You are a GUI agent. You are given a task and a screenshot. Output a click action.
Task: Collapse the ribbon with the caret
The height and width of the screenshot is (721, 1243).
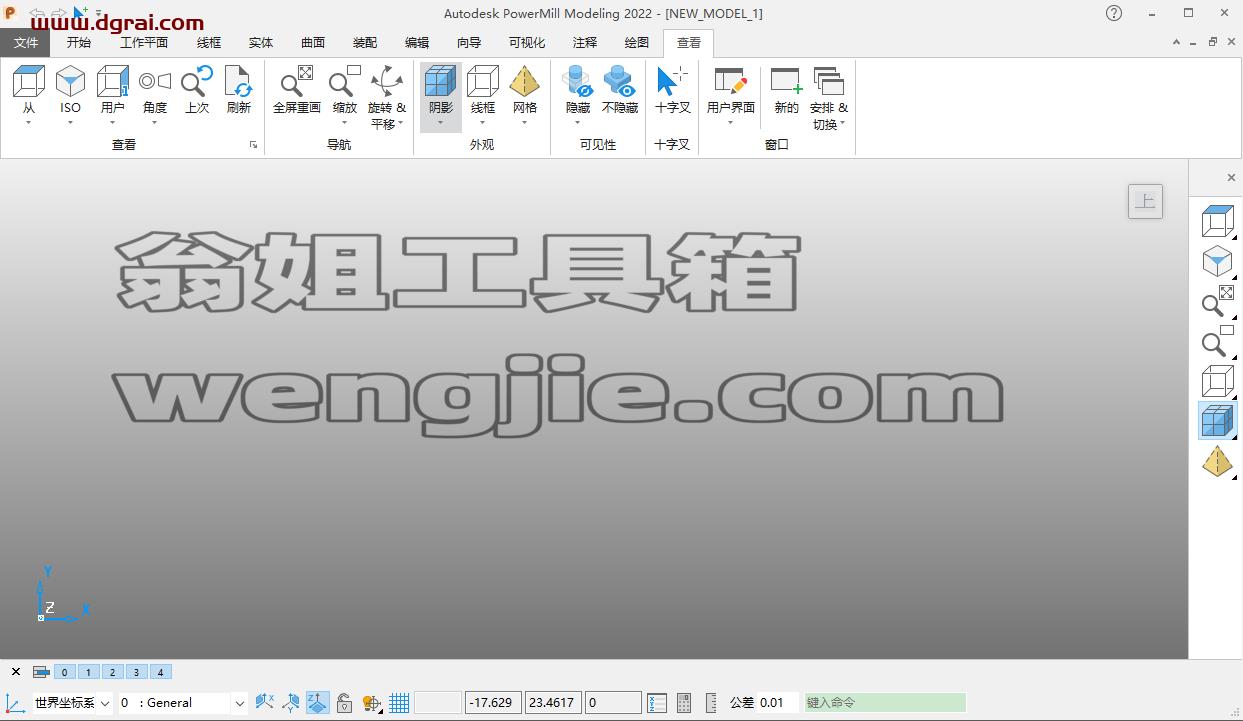[x=1176, y=42]
